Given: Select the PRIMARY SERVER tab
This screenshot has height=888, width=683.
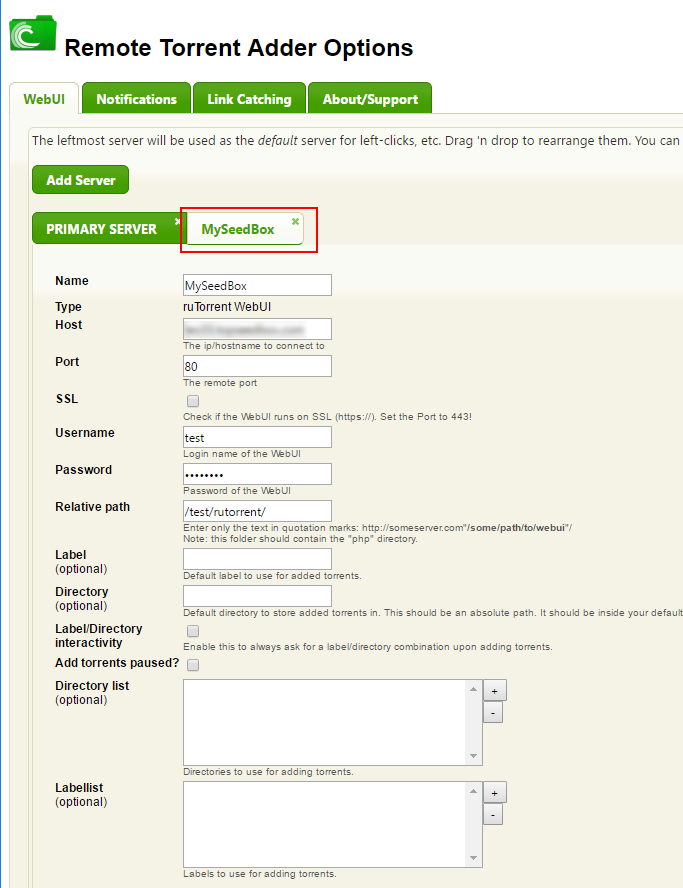Looking at the screenshot, I should pyautogui.click(x=101, y=229).
